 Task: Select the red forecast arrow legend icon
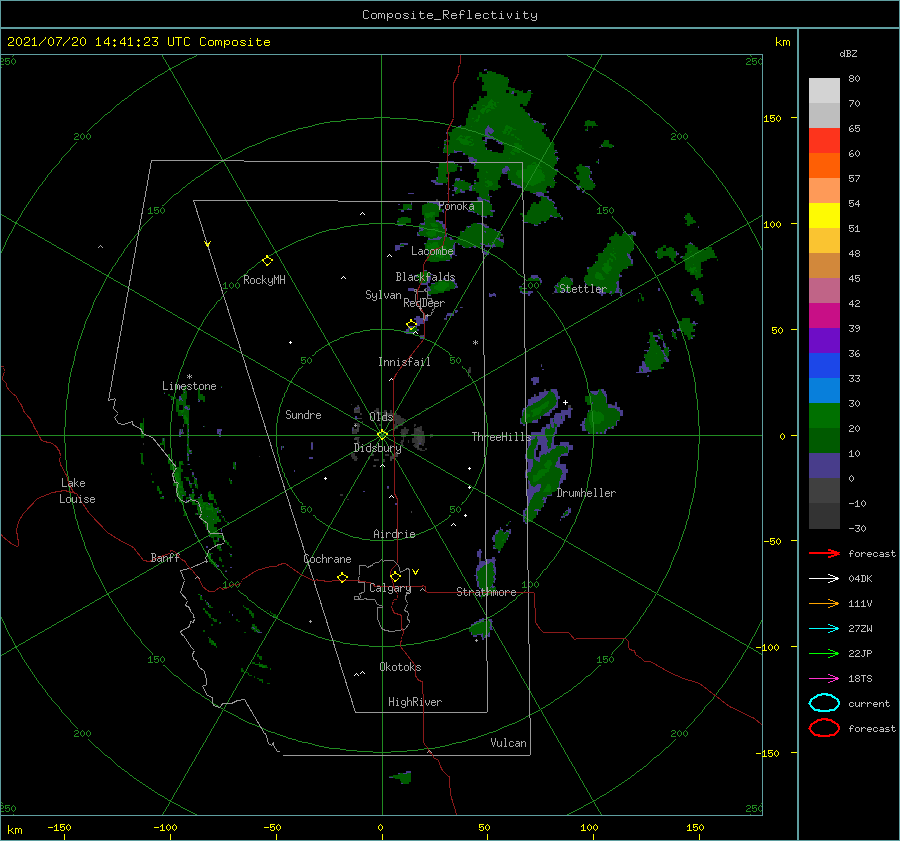(x=824, y=553)
